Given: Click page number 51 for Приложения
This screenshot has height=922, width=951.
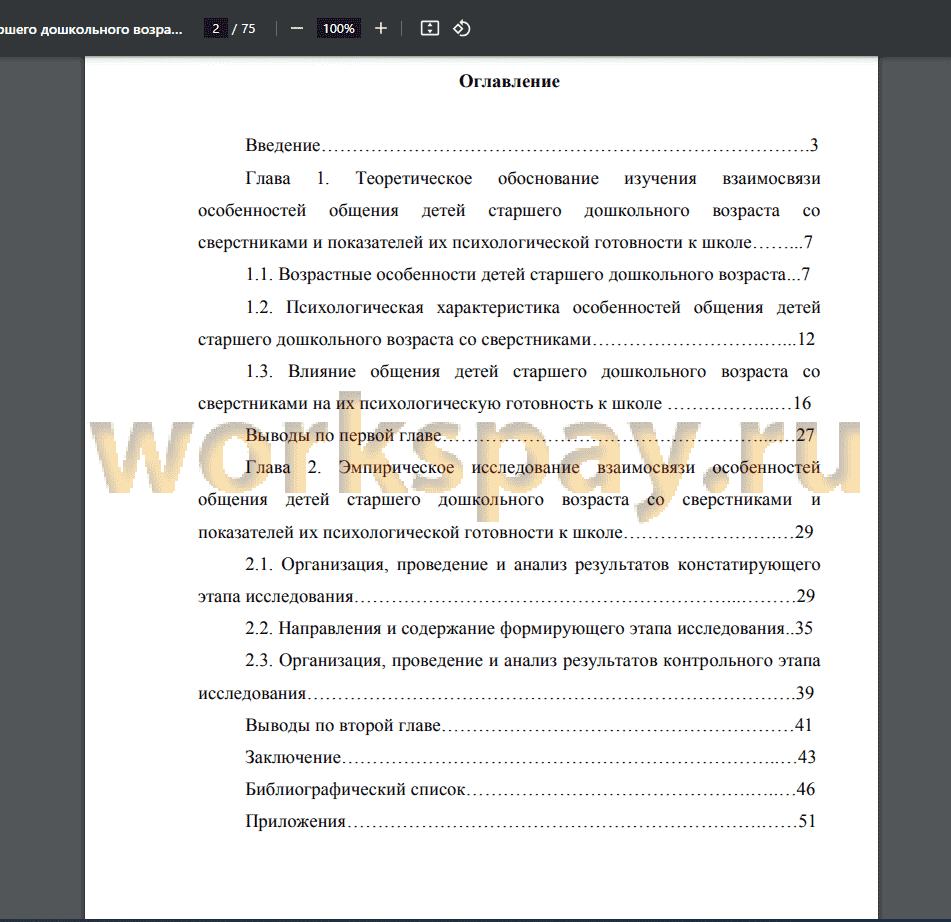Looking at the screenshot, I should pyautogui.click(x=807, y=821).
